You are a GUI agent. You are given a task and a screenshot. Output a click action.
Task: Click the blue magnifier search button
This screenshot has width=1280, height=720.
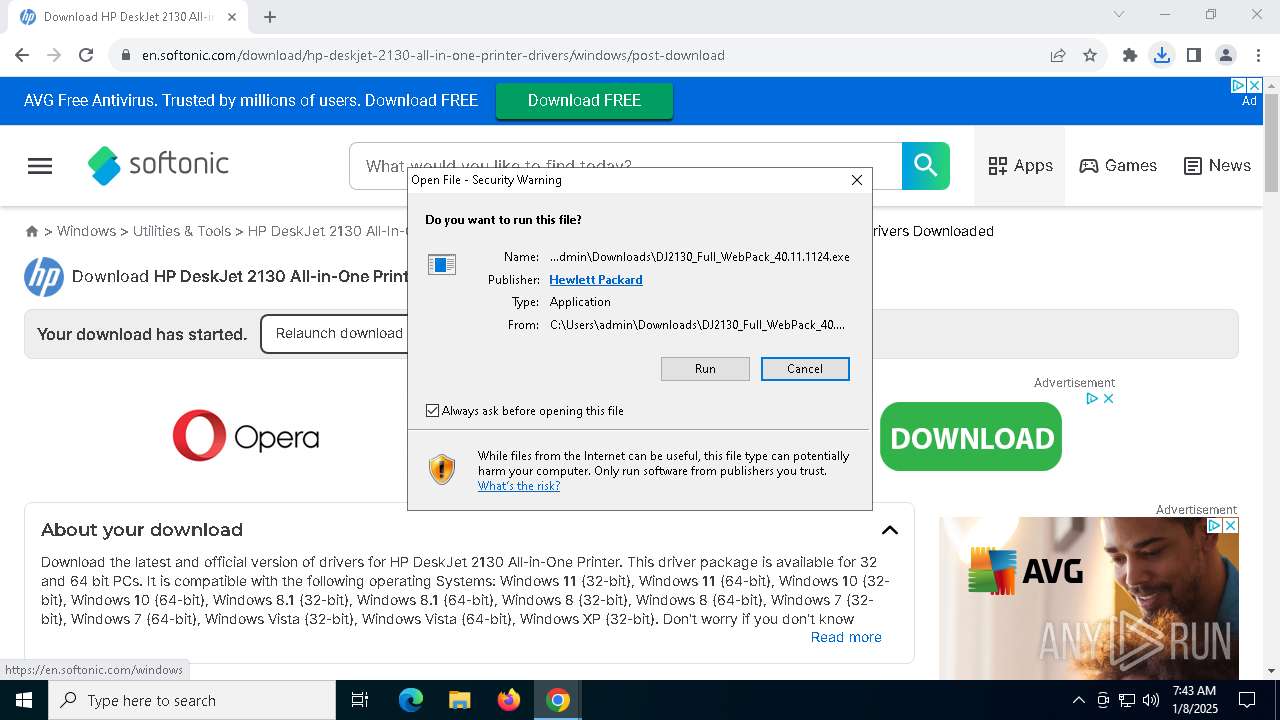[x=926, y=166]
